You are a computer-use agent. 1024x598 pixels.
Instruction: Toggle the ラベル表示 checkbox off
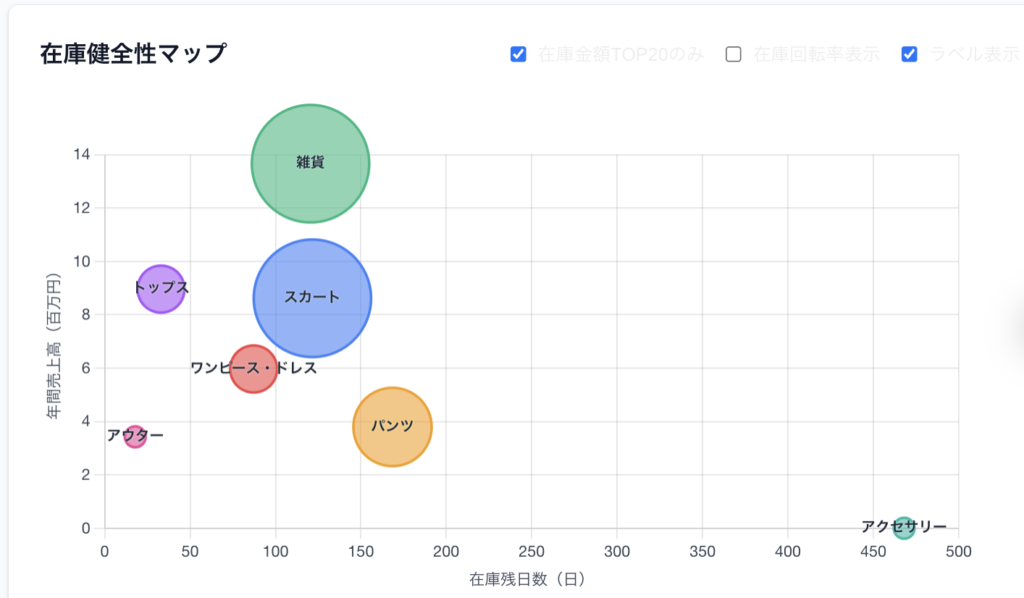coord(909,54)
